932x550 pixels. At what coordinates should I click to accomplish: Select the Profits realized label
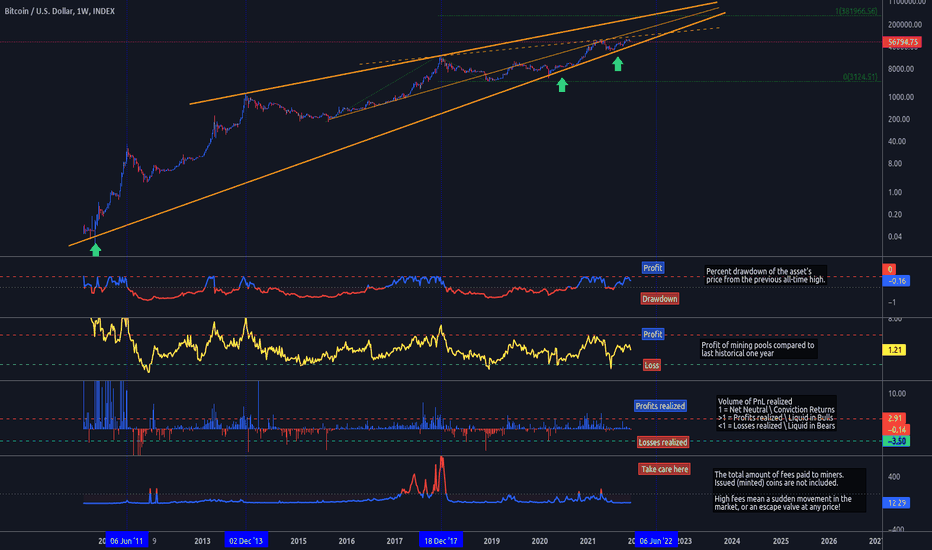660,406
